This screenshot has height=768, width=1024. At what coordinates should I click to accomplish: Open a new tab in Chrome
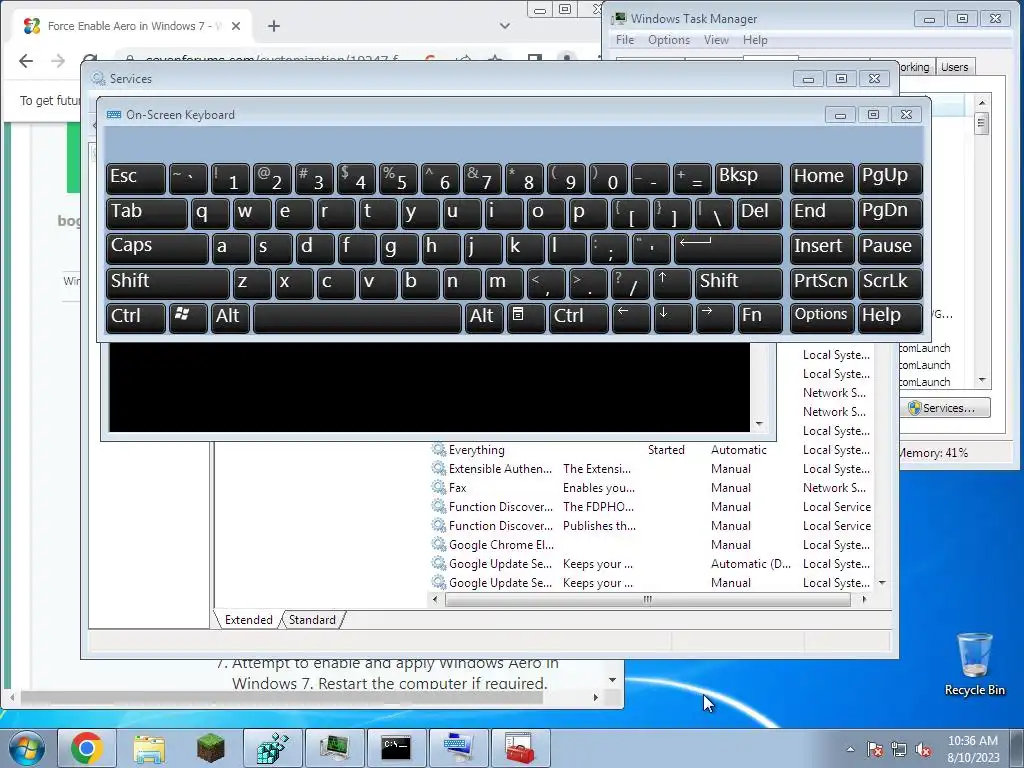[x=274, y=26]
